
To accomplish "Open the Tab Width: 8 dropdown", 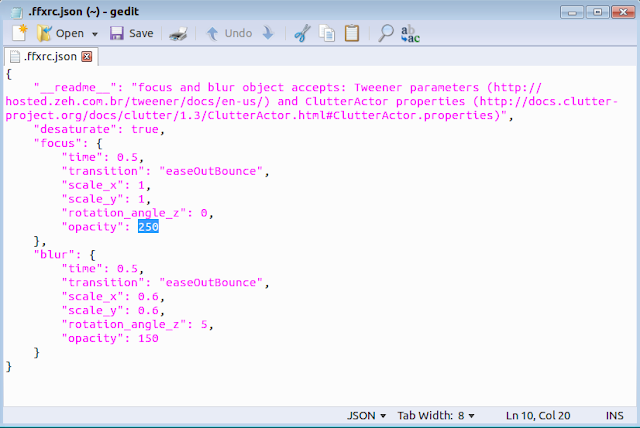I will 436,415.
